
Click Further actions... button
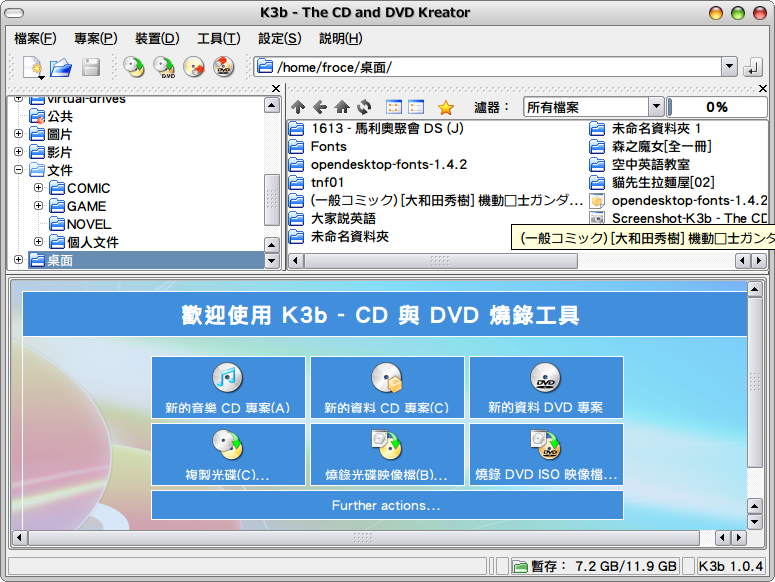click(388, 505)
